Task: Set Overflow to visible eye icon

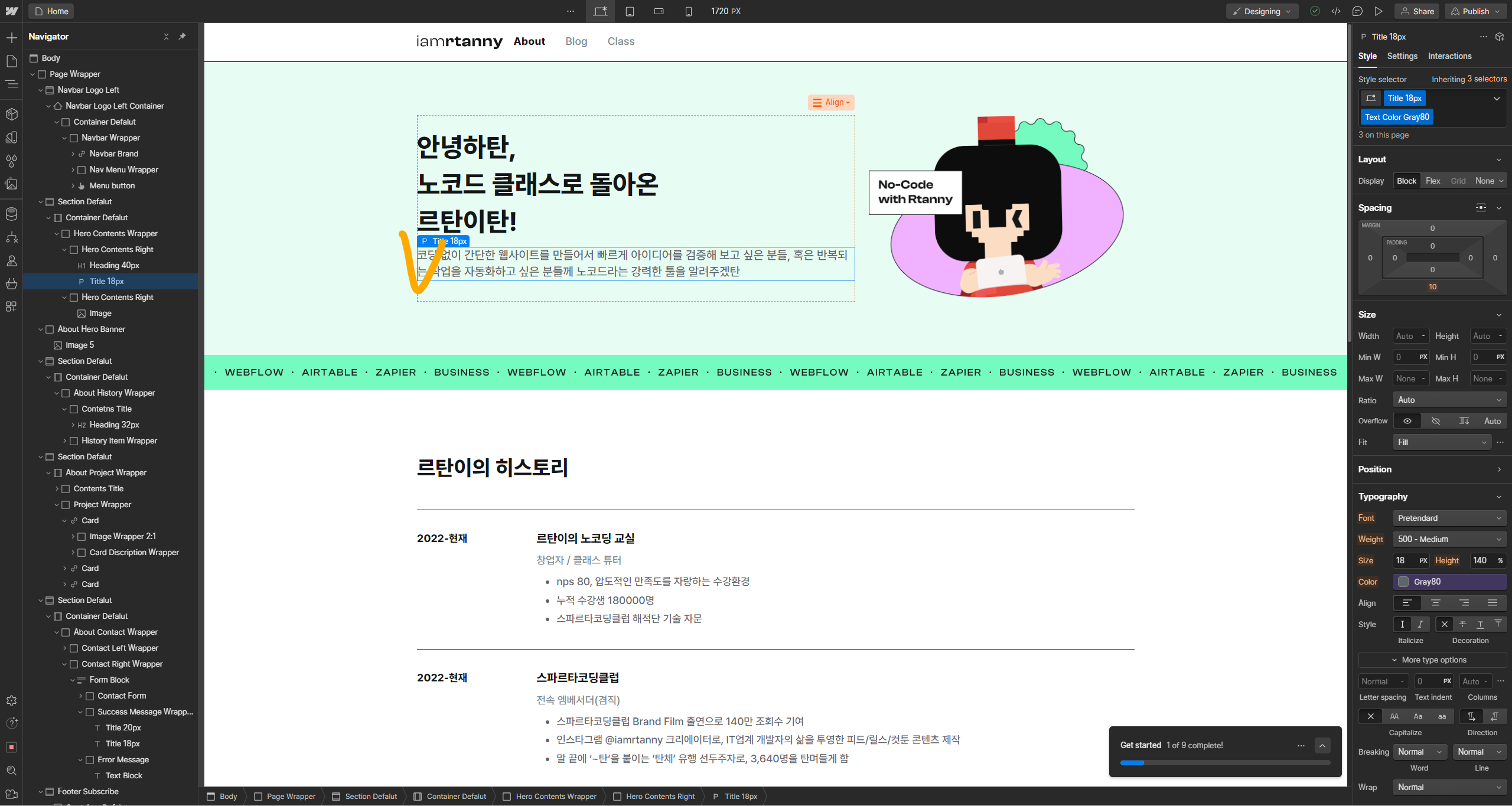Action: (x=1407, y=421)
